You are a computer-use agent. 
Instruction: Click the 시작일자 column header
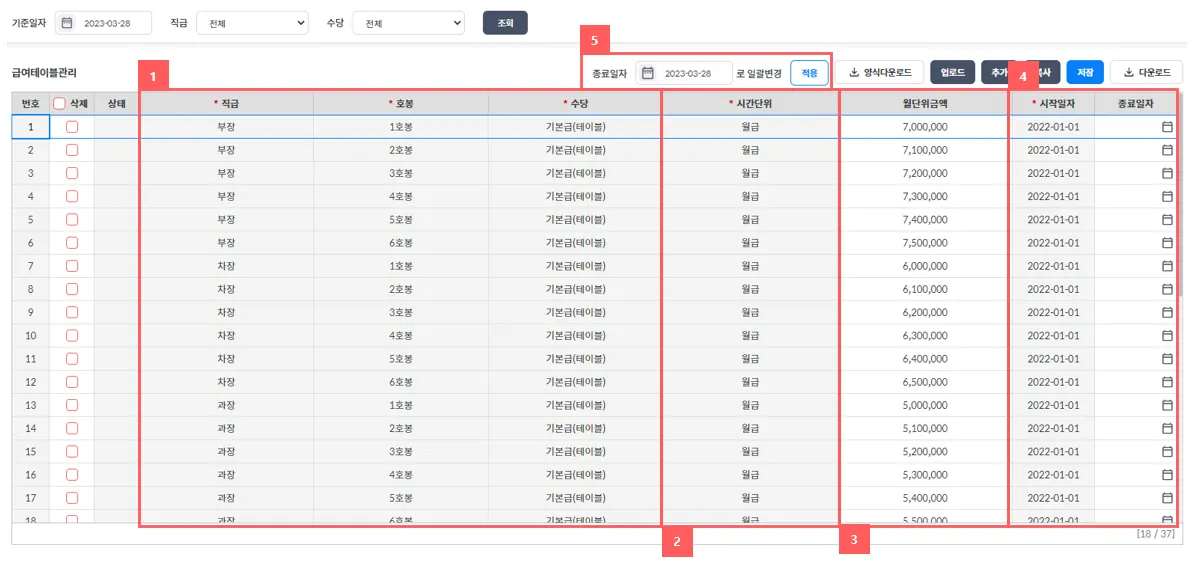tap(1052, 103)
